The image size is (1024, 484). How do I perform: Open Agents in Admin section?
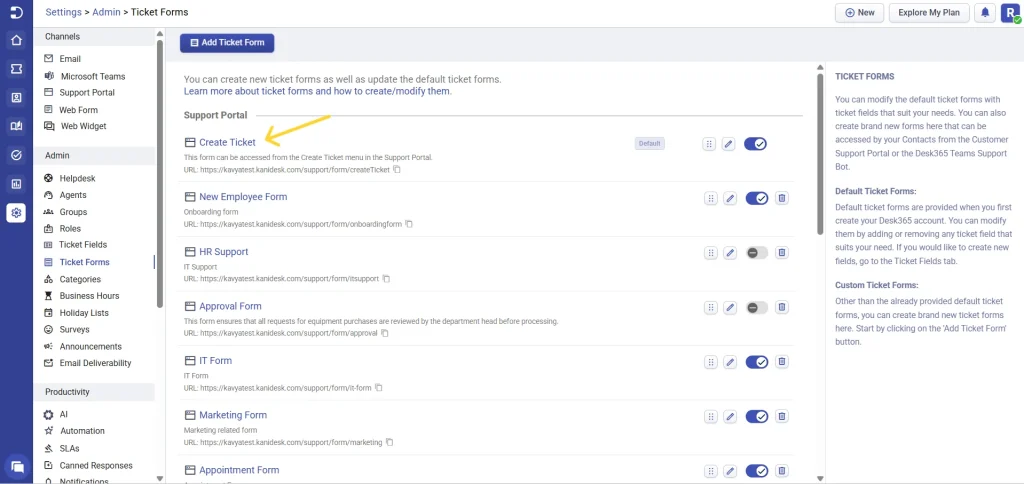point(72,195)
